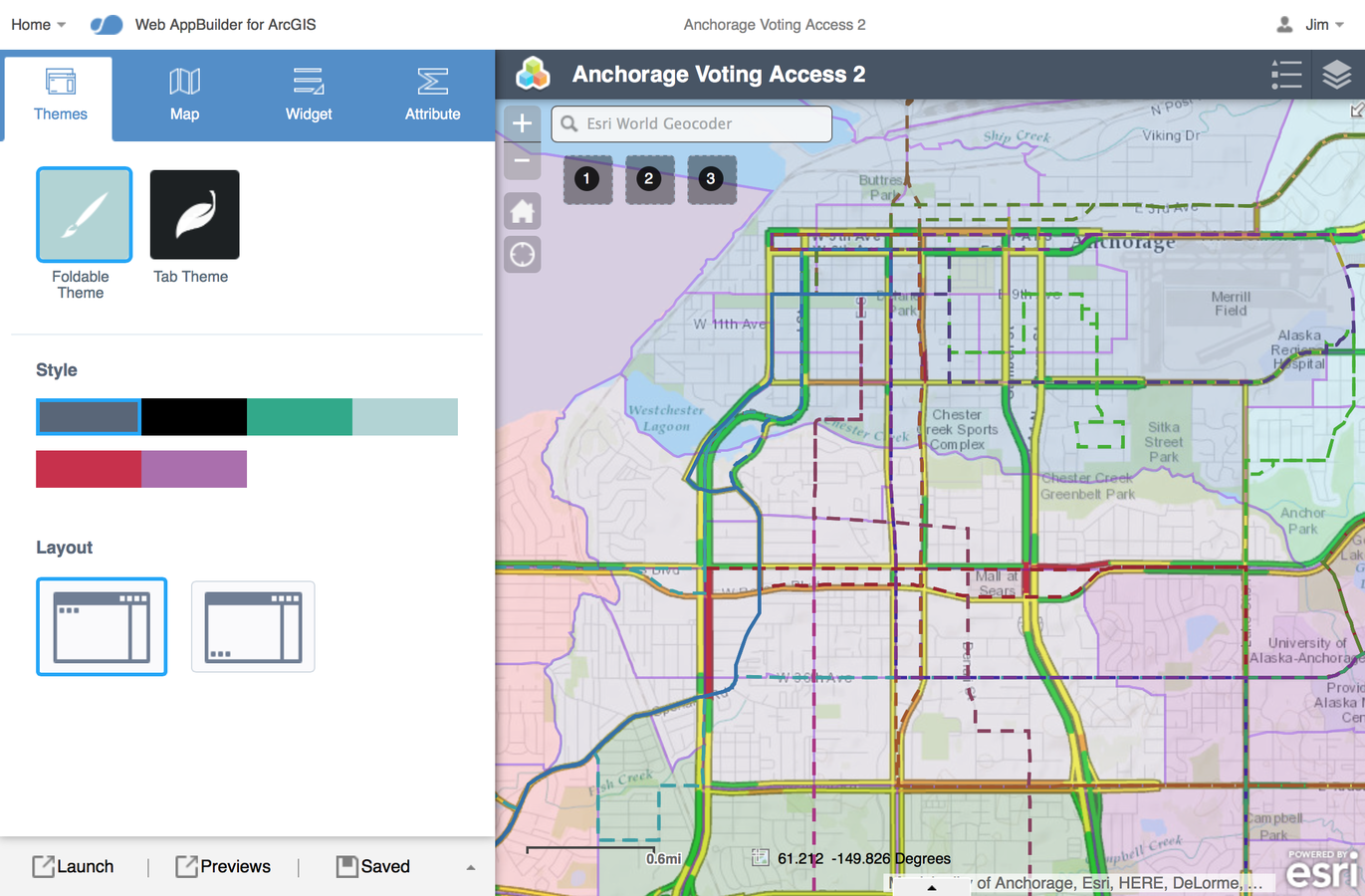Screen dimensions: 1365x896
Task: Select the Foldable Theme thumbnail
Action: [85, 215]
